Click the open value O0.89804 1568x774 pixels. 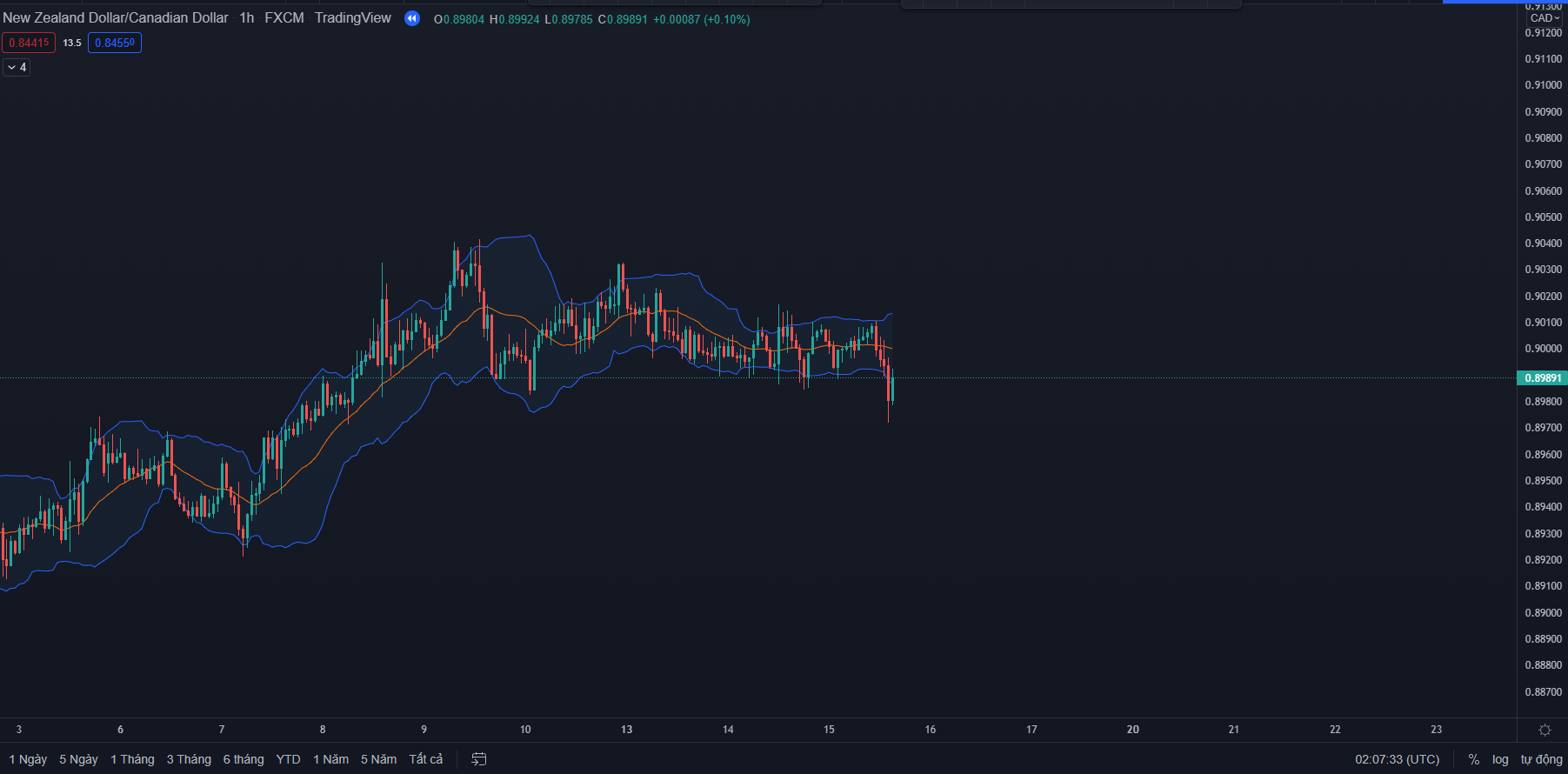pyautogui.click(x=459, y=19)
